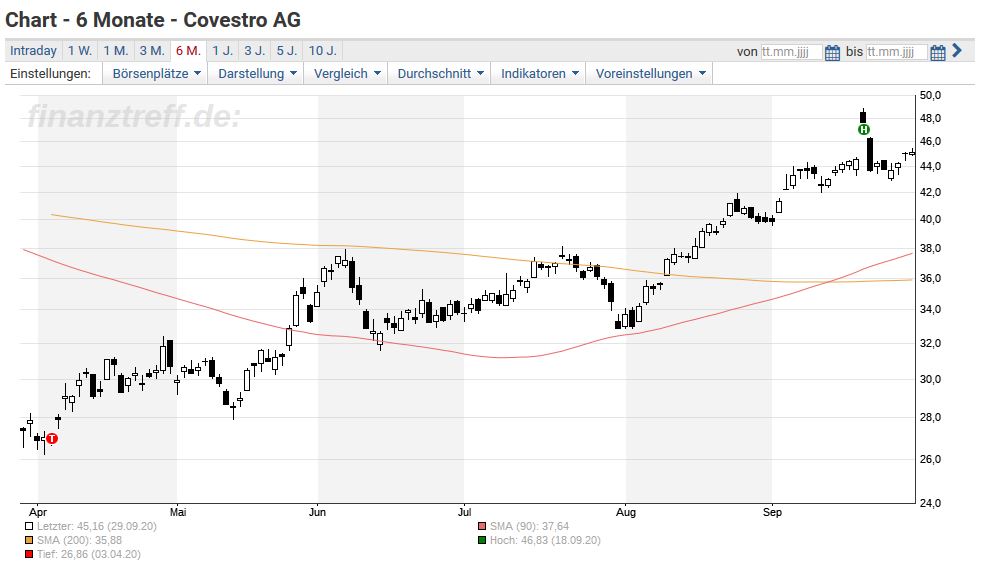Click the blue arrow to apply date range
Image resolution: width=985 pixels, height=562 pixels.
pyautogui.click(x=957, y=50)
